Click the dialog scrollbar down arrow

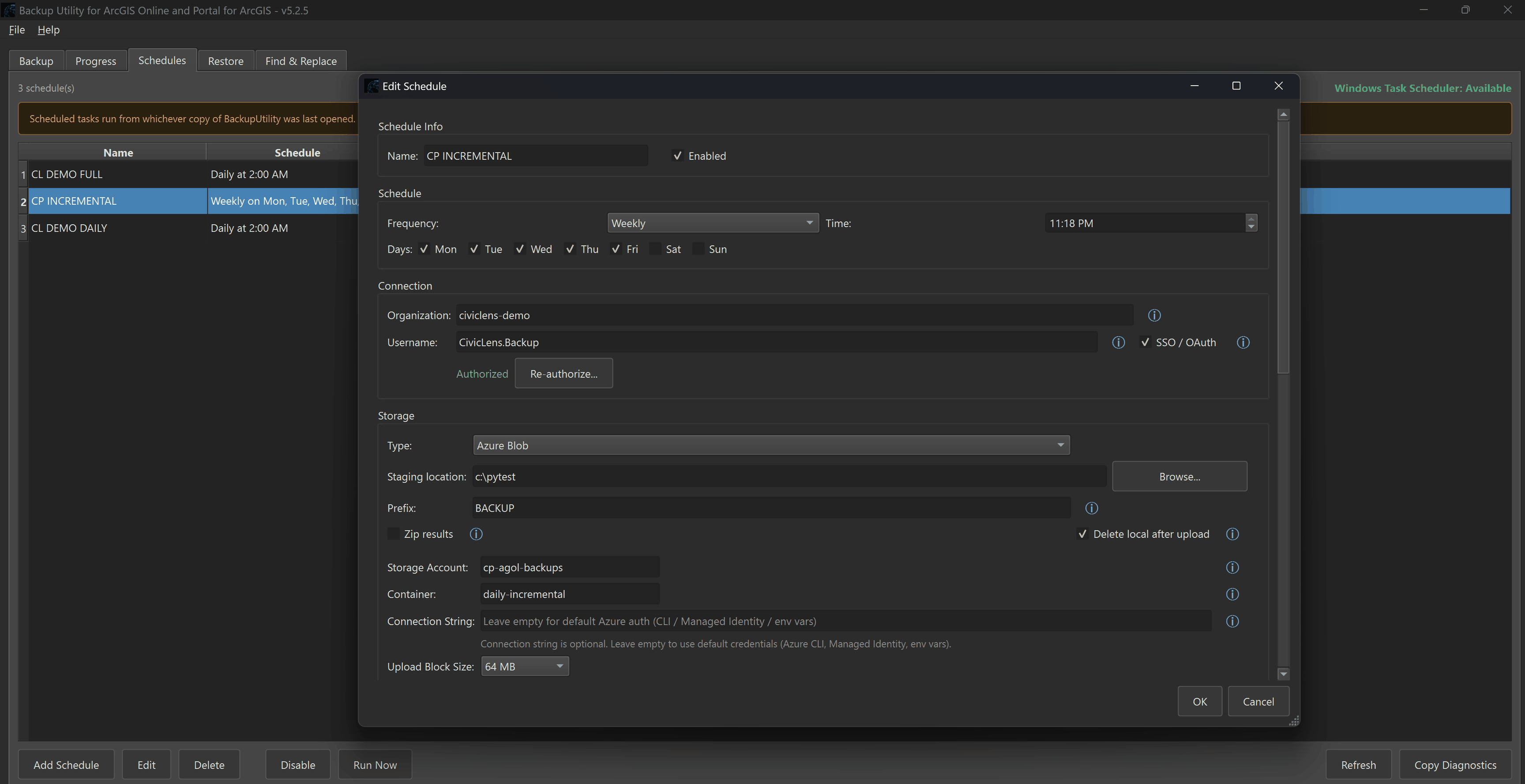coord(1283,674)
